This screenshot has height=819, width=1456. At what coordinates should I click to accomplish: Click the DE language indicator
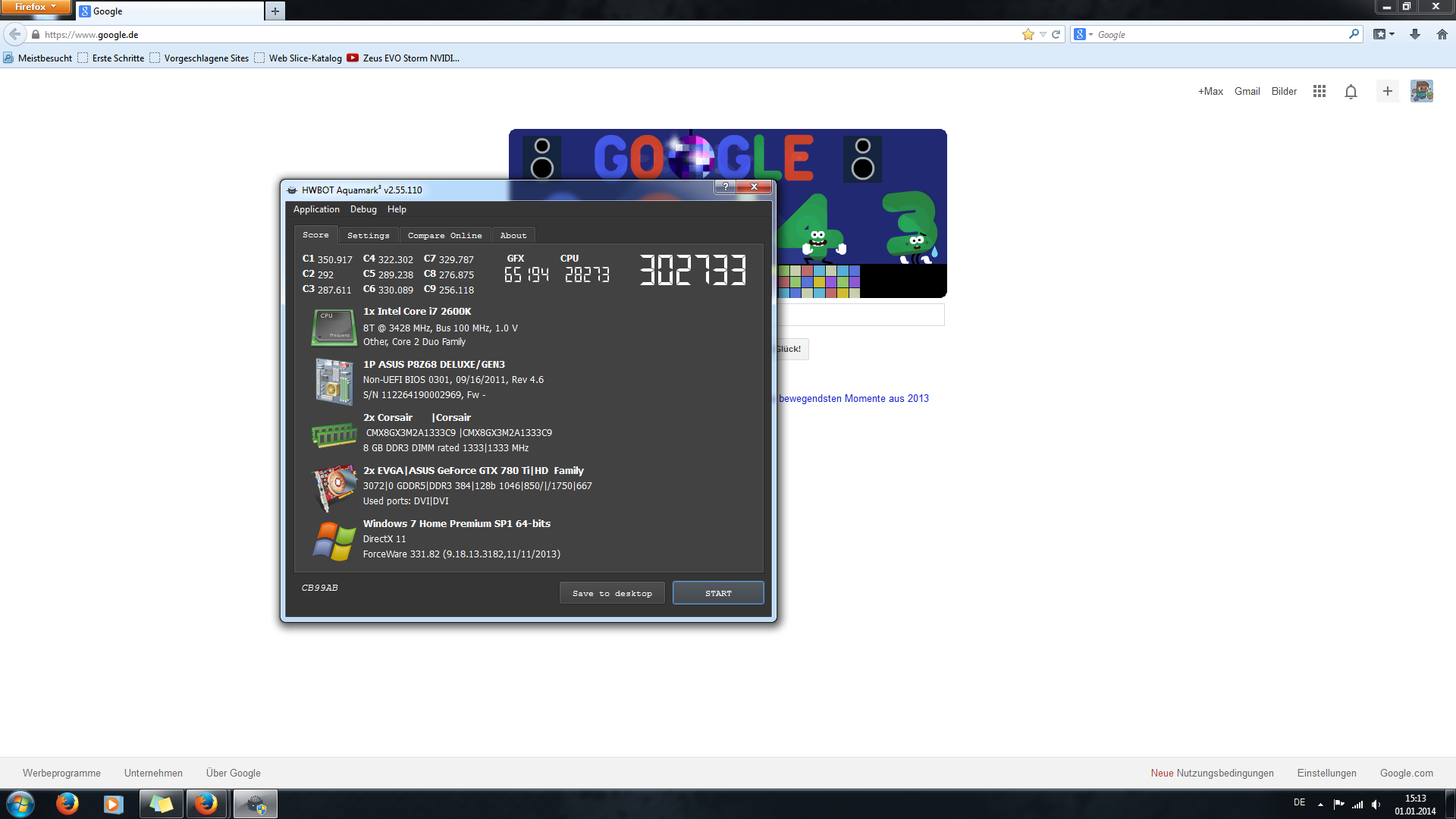1299,802
